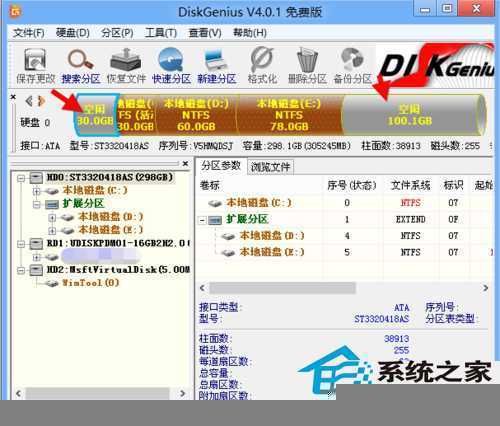
Task: Click the drive icon of 本地磁盘 (E:) in table
Action: pos(228,252)
